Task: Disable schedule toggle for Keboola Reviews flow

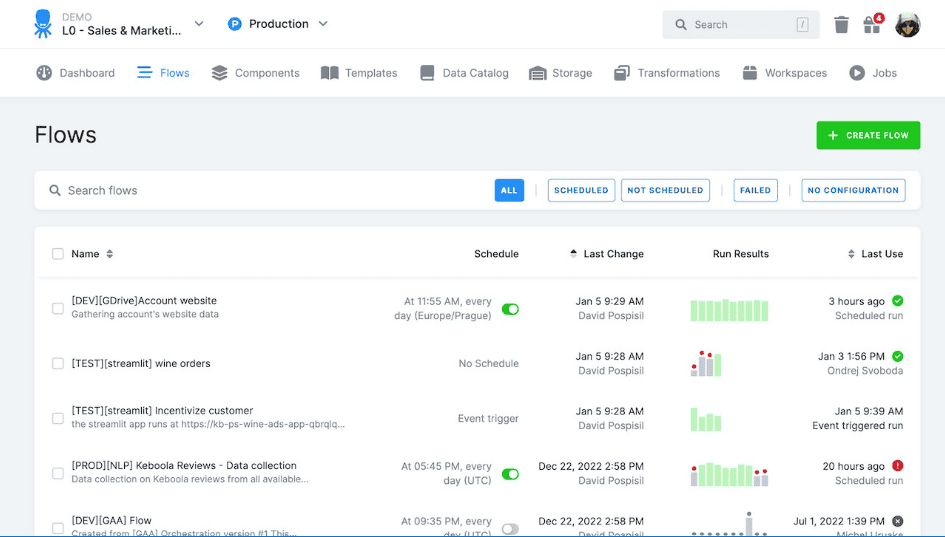Action: [510, 474]
